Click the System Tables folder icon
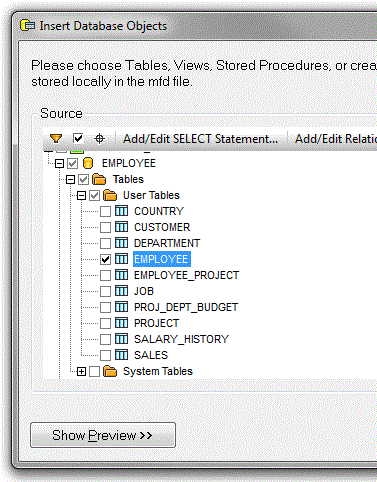Screen dimensions: 377x482 (110, 371)
